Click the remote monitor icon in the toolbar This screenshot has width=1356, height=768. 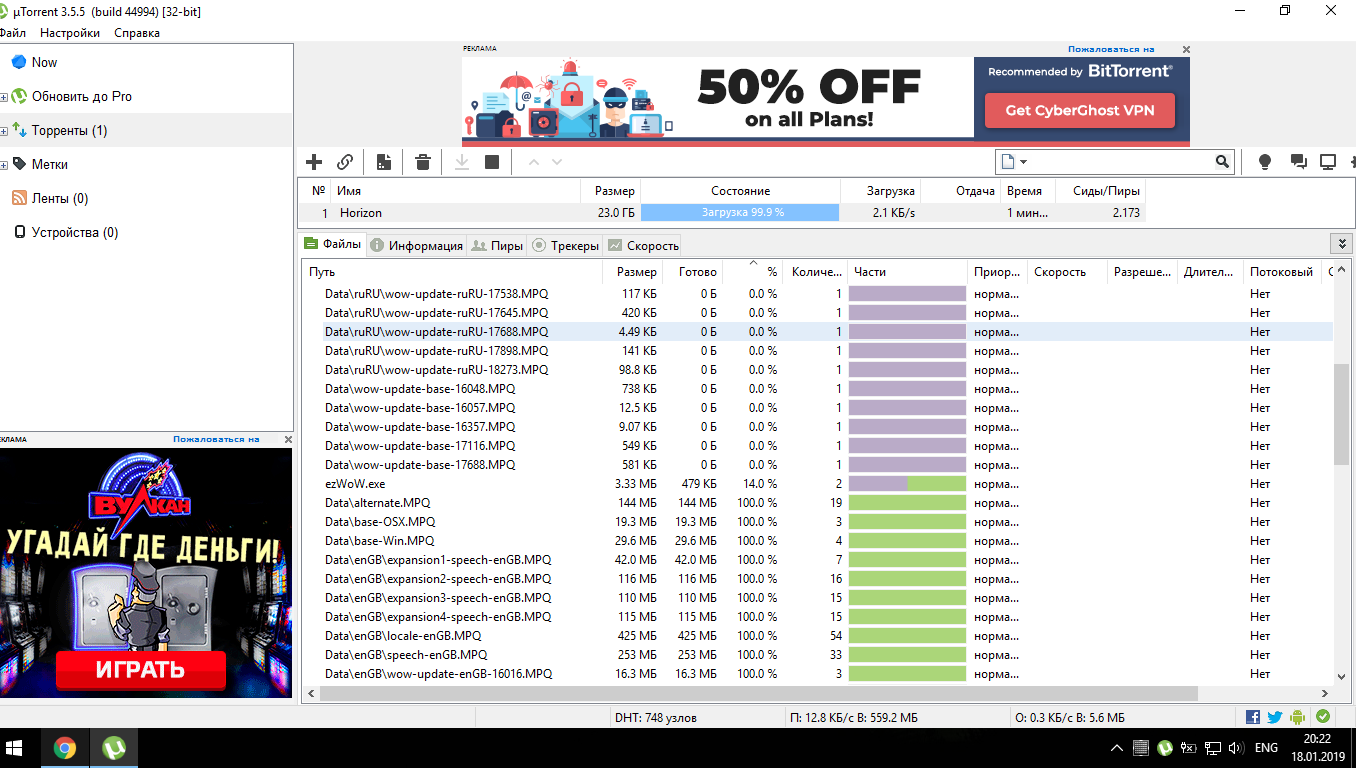1328,162
